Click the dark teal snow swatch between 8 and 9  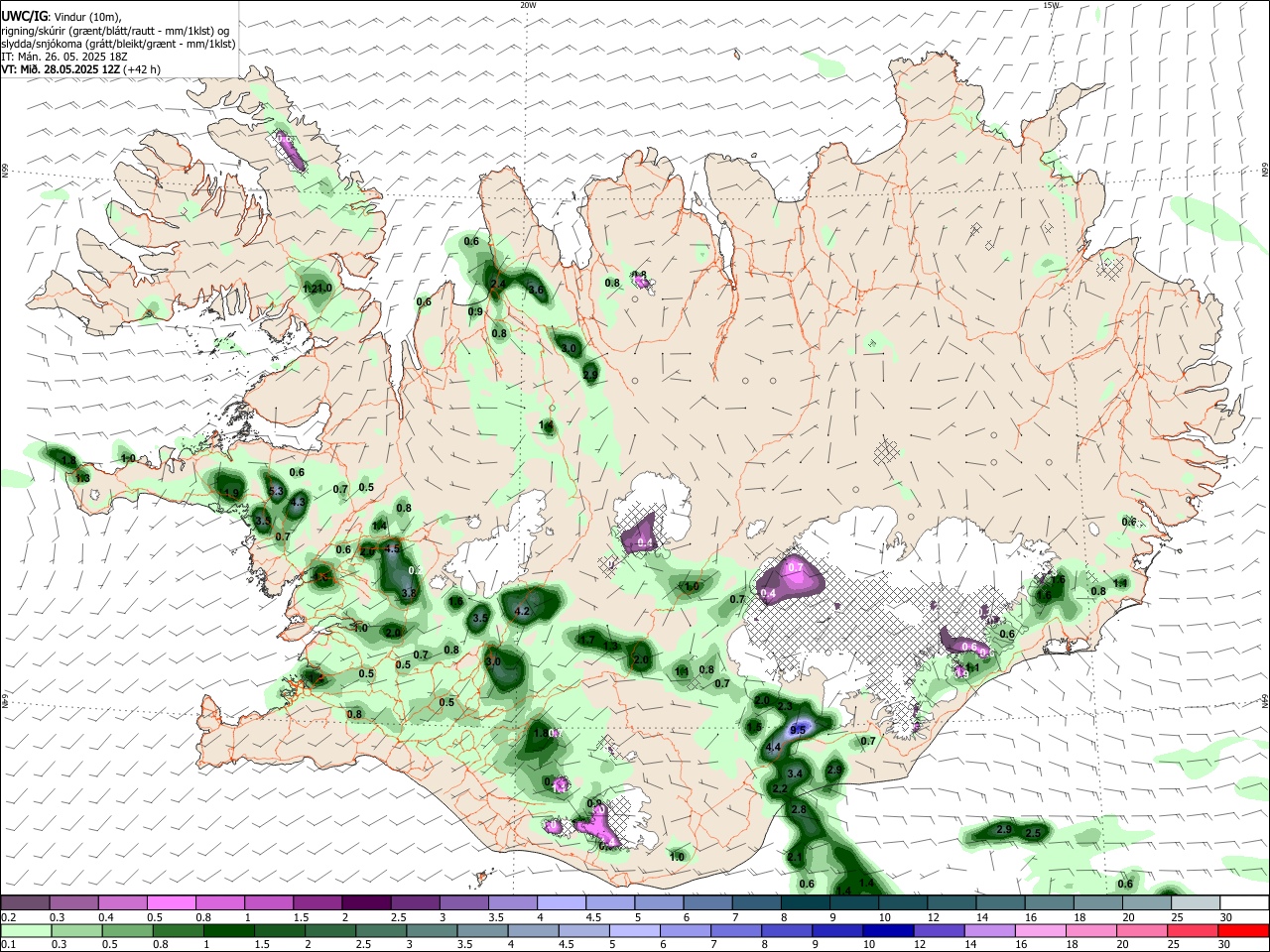805,902
